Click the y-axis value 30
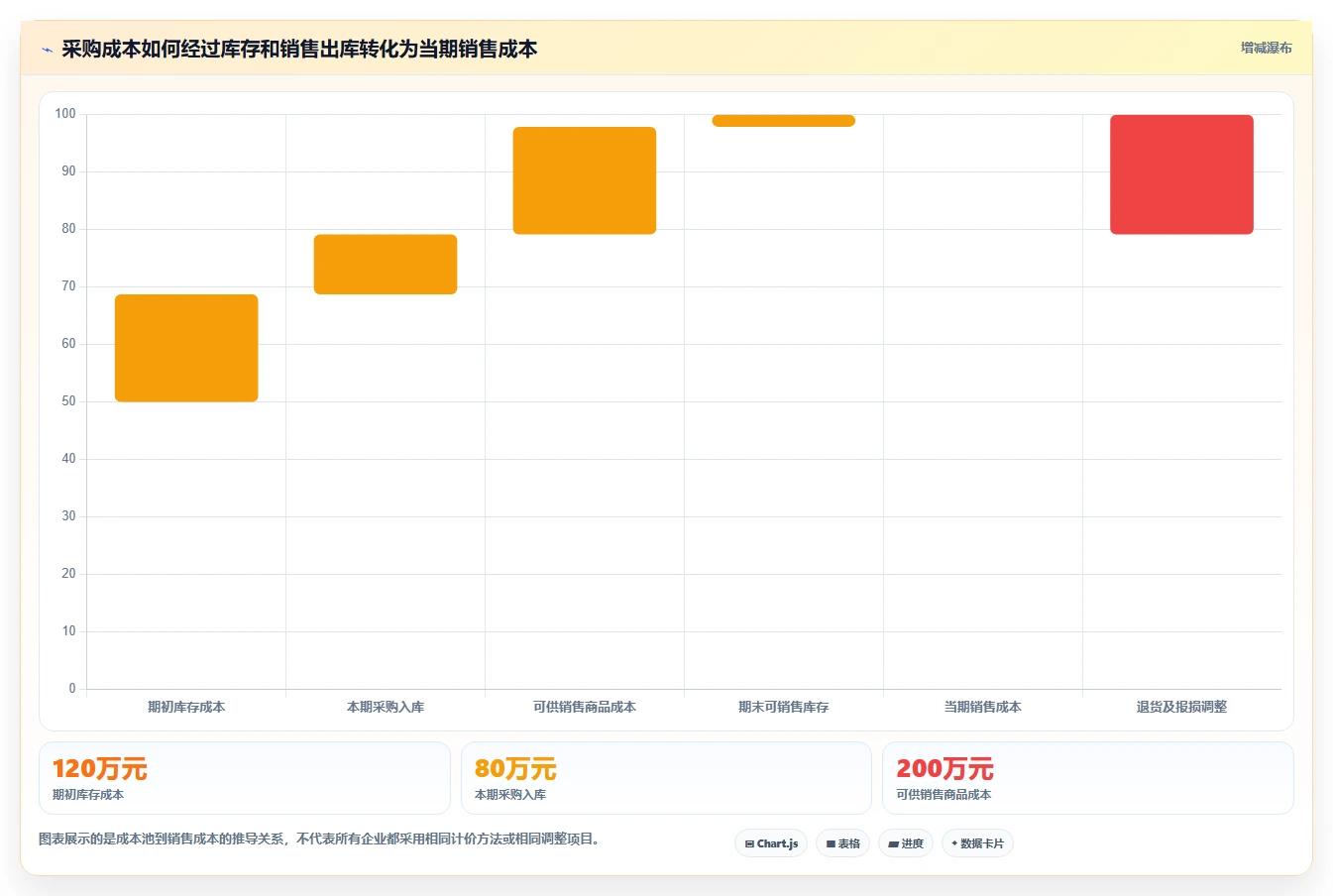Viewport: 1333px width, 896px height. coord(68,516)
